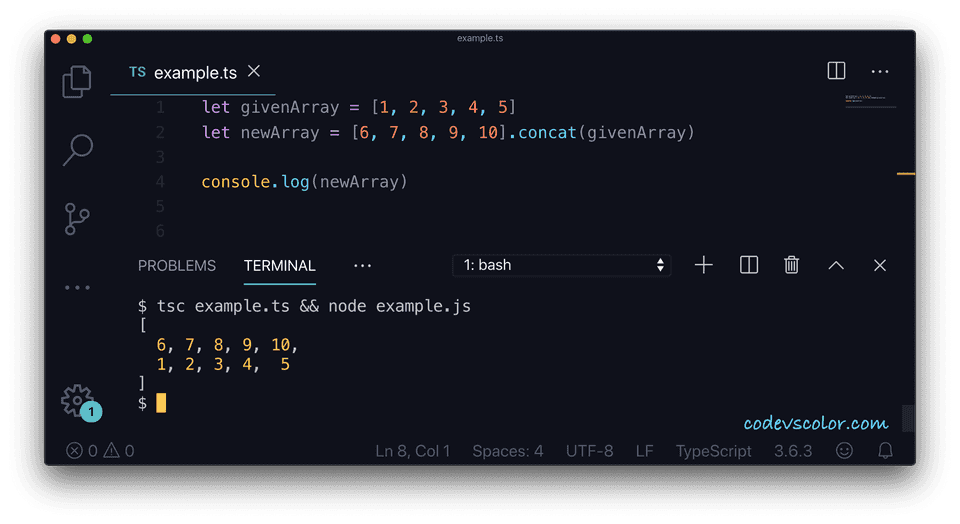Open the Search view

[78, 149]
